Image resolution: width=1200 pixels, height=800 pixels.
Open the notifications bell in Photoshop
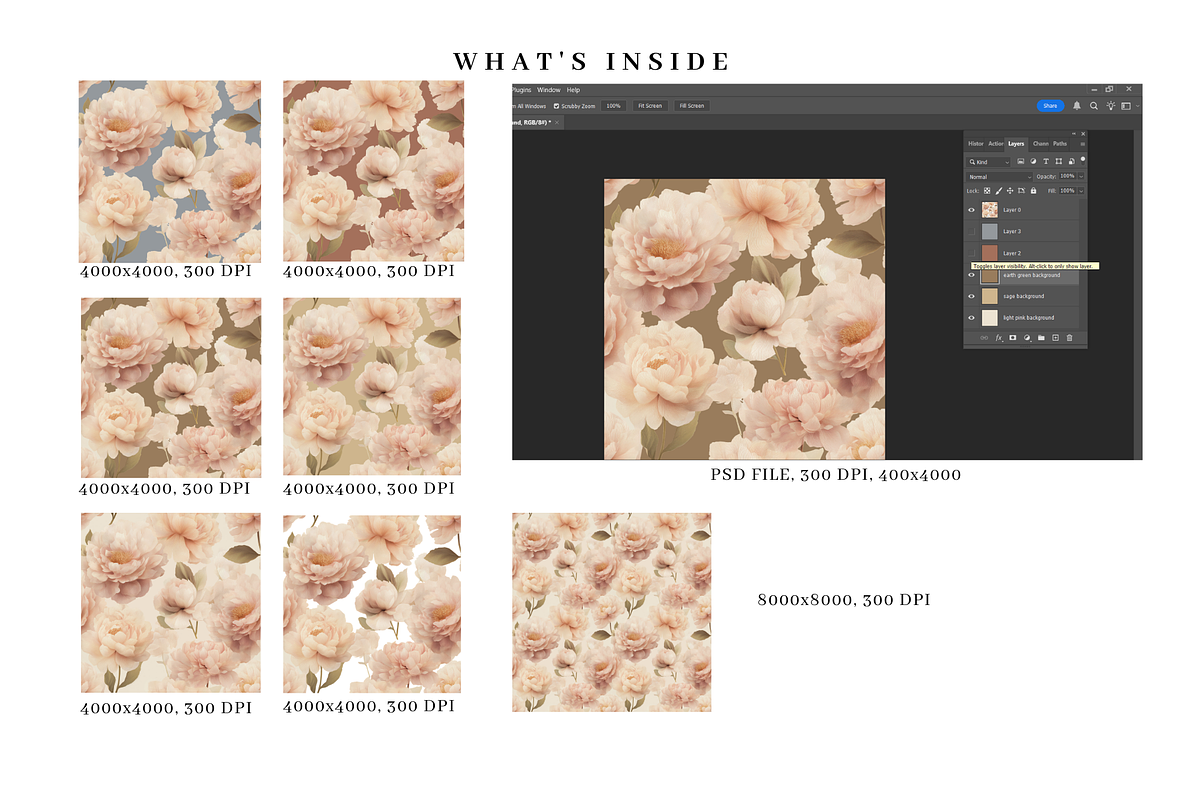[x=1077, y=105]
